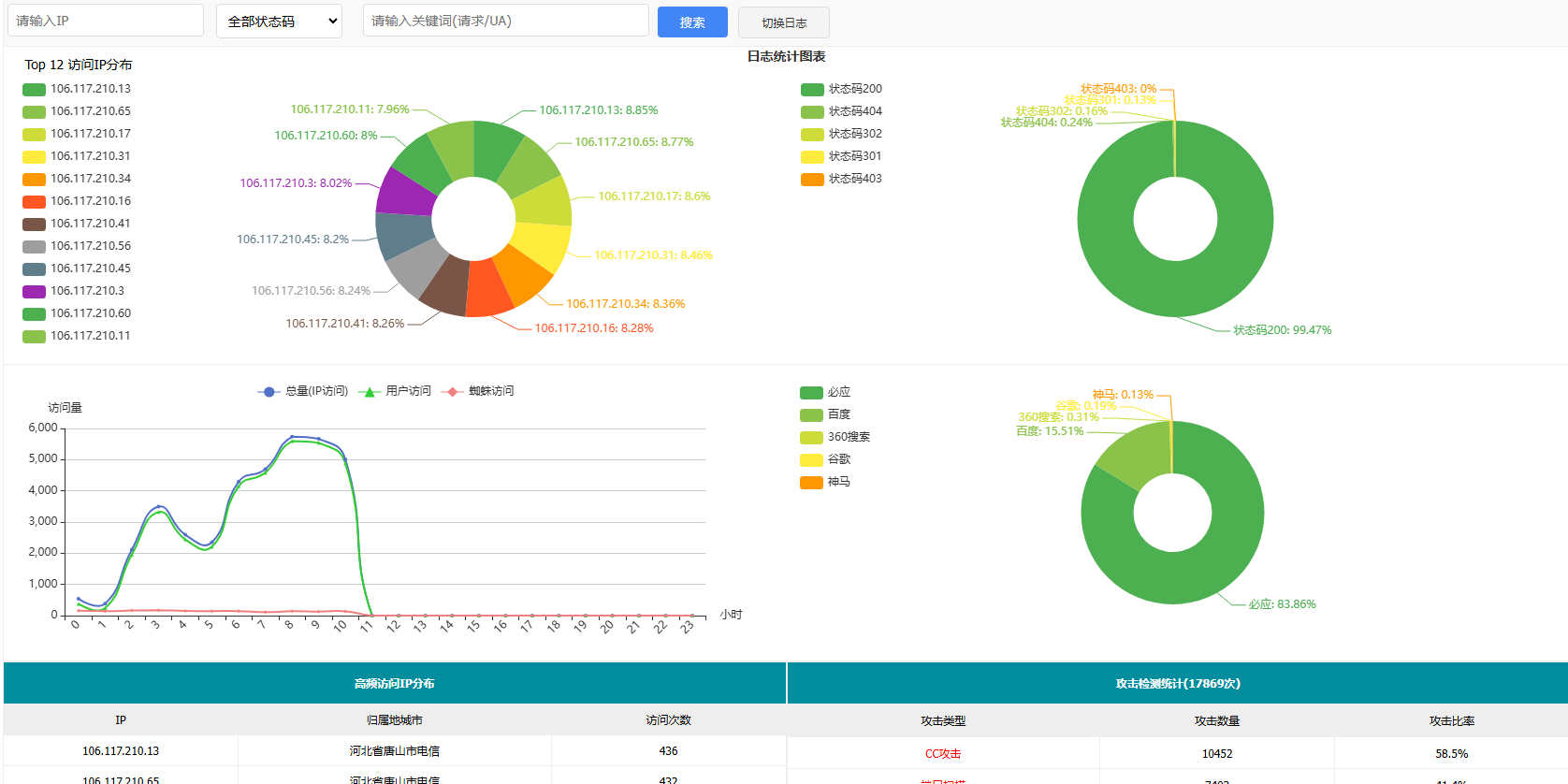The image size is (1568, 784).
Task: Toggle legend swatch for 106.117.210.13
Action: point(35,89)
